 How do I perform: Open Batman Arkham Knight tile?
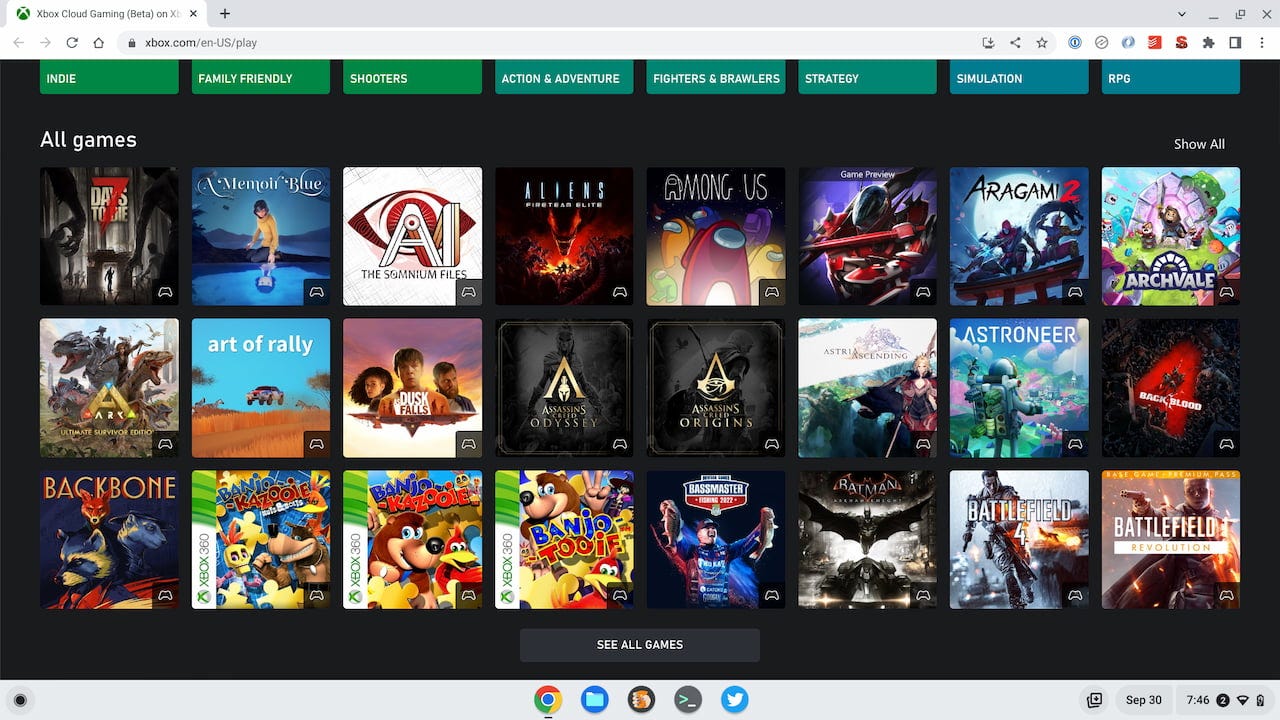click(867, 540)
